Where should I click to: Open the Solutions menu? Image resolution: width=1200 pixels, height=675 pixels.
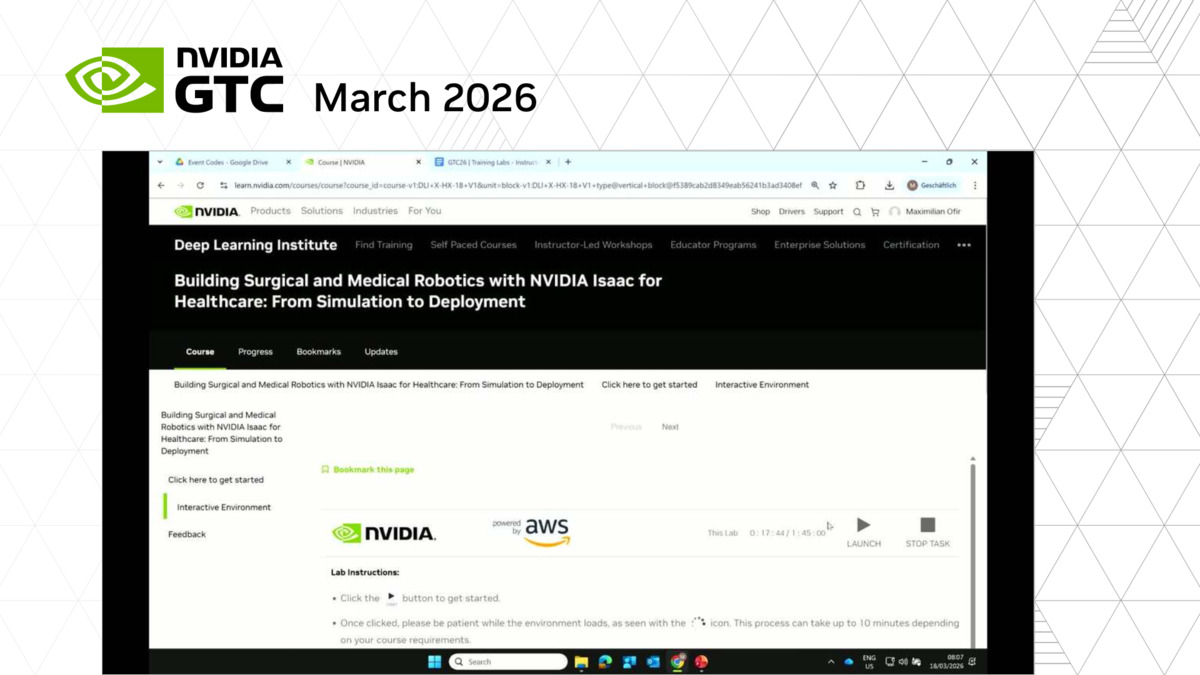[x=322, y=211]
